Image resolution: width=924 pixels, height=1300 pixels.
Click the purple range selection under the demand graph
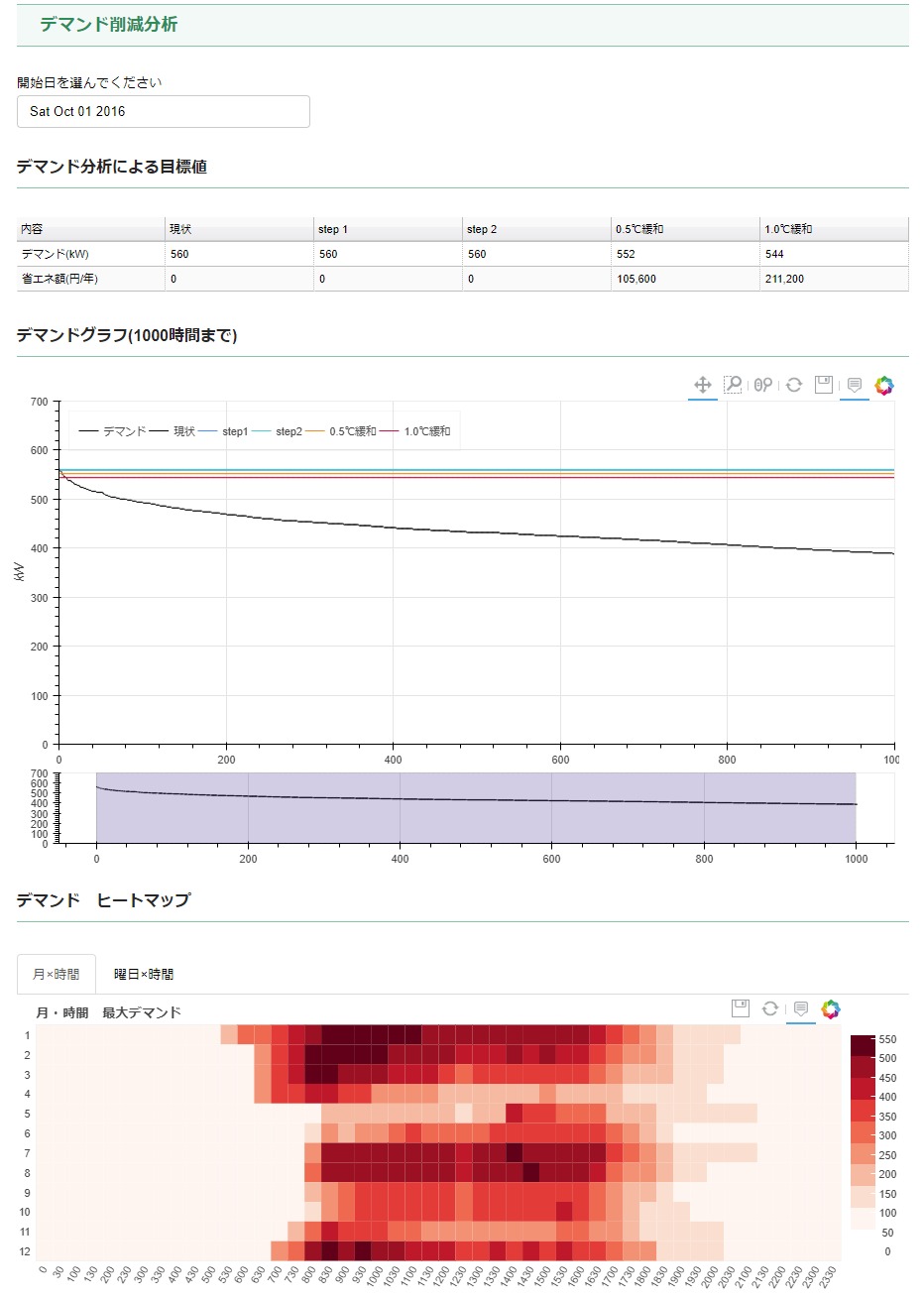pos(476,808)
